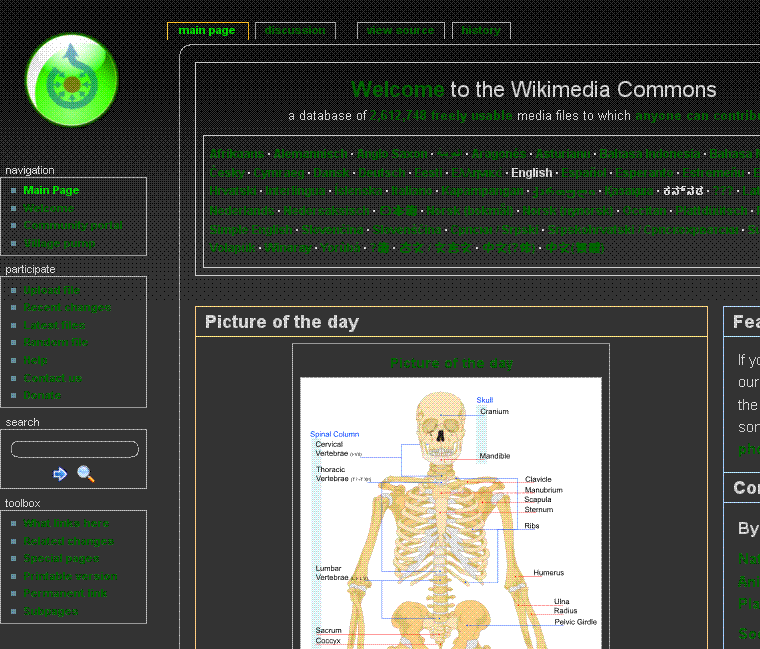
Task: Open the main page tab
Action: click(207, 31)
